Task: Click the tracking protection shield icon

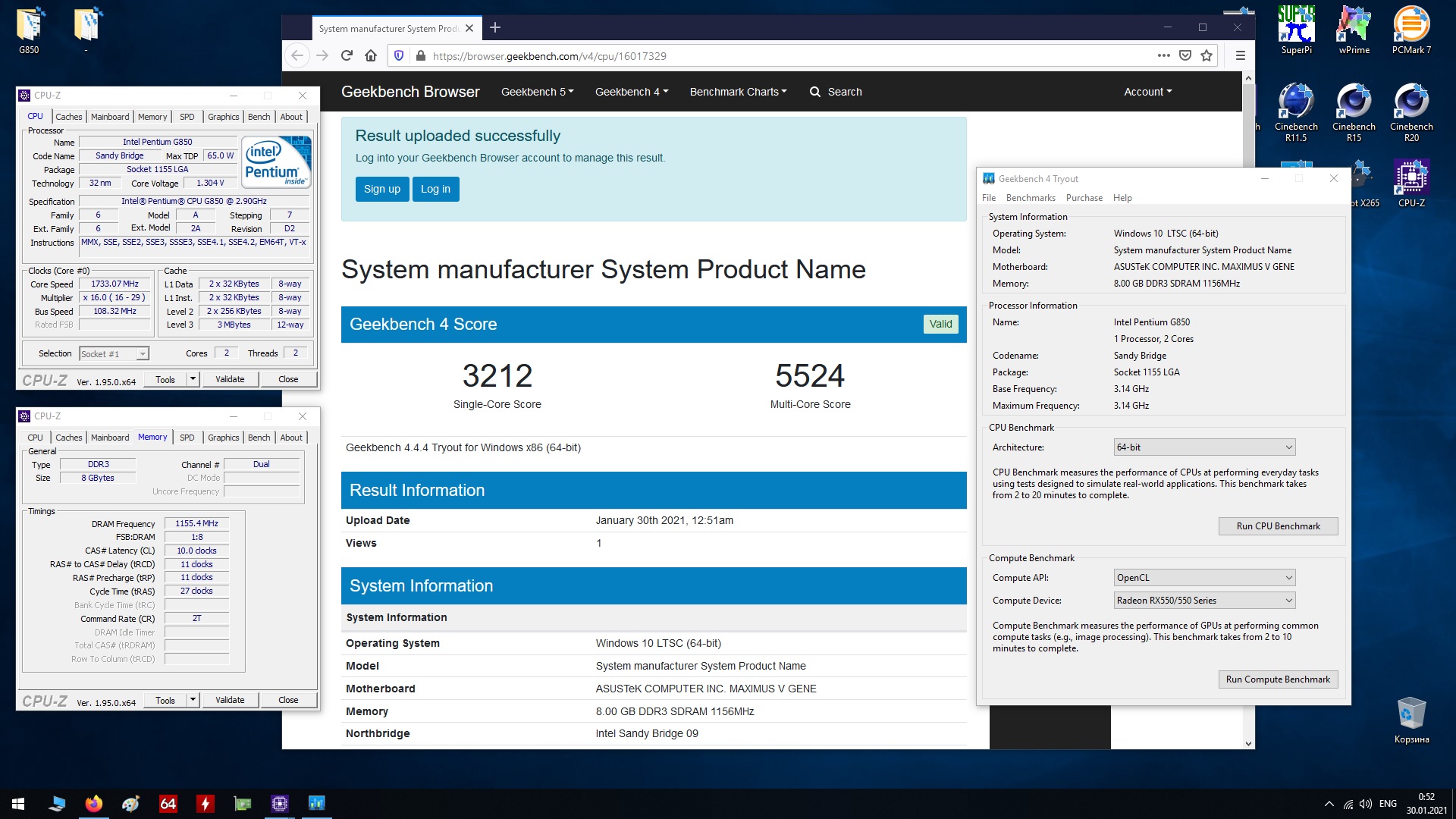Action: (399, 55)
